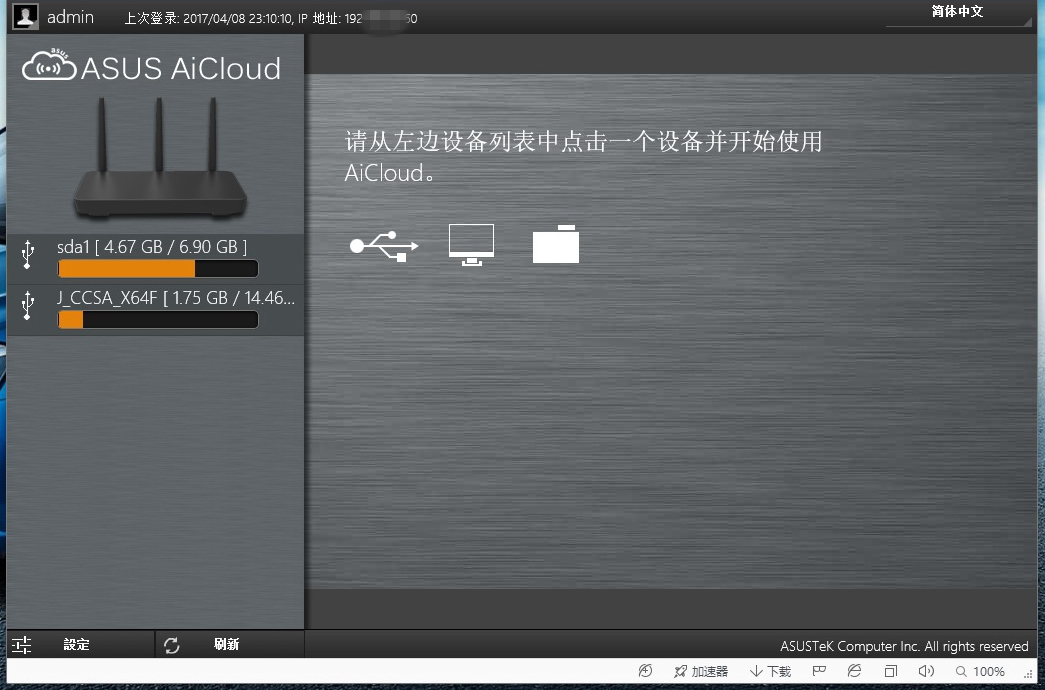Click the flag icon in browser status bar
The width and height of the screenshot is (1045, 690).
point(819,671)
